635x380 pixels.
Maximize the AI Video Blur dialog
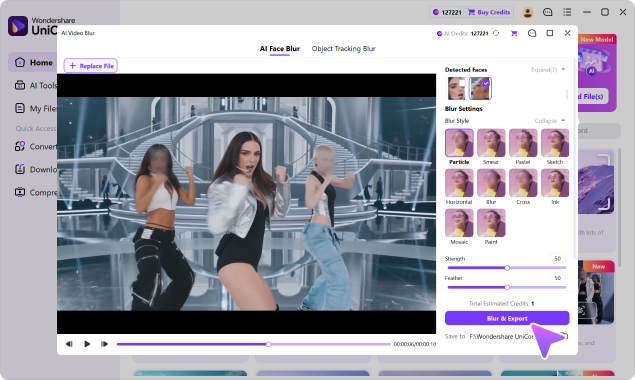550,33
